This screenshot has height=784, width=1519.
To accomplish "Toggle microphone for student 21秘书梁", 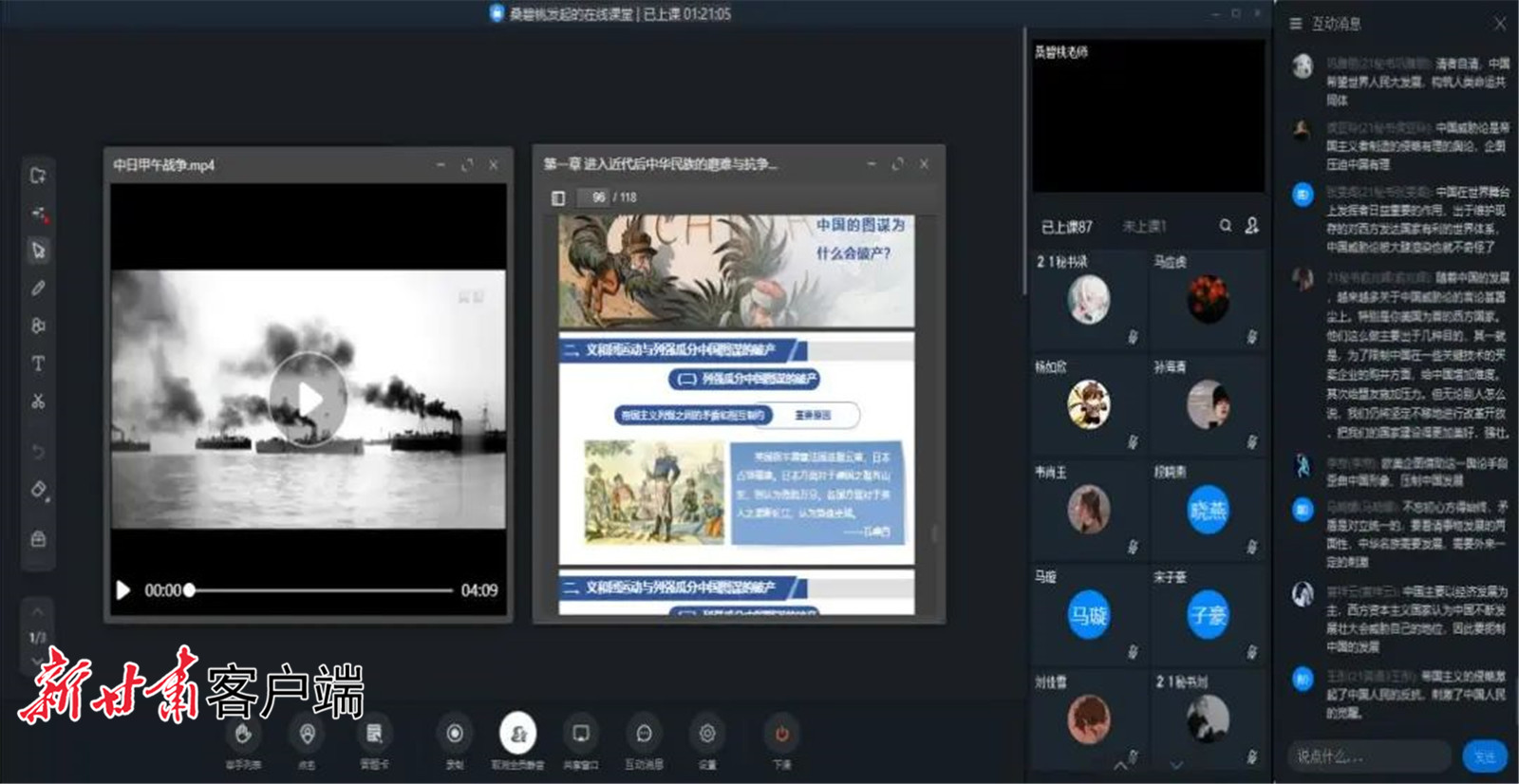I will click(x=1133, y=337).
